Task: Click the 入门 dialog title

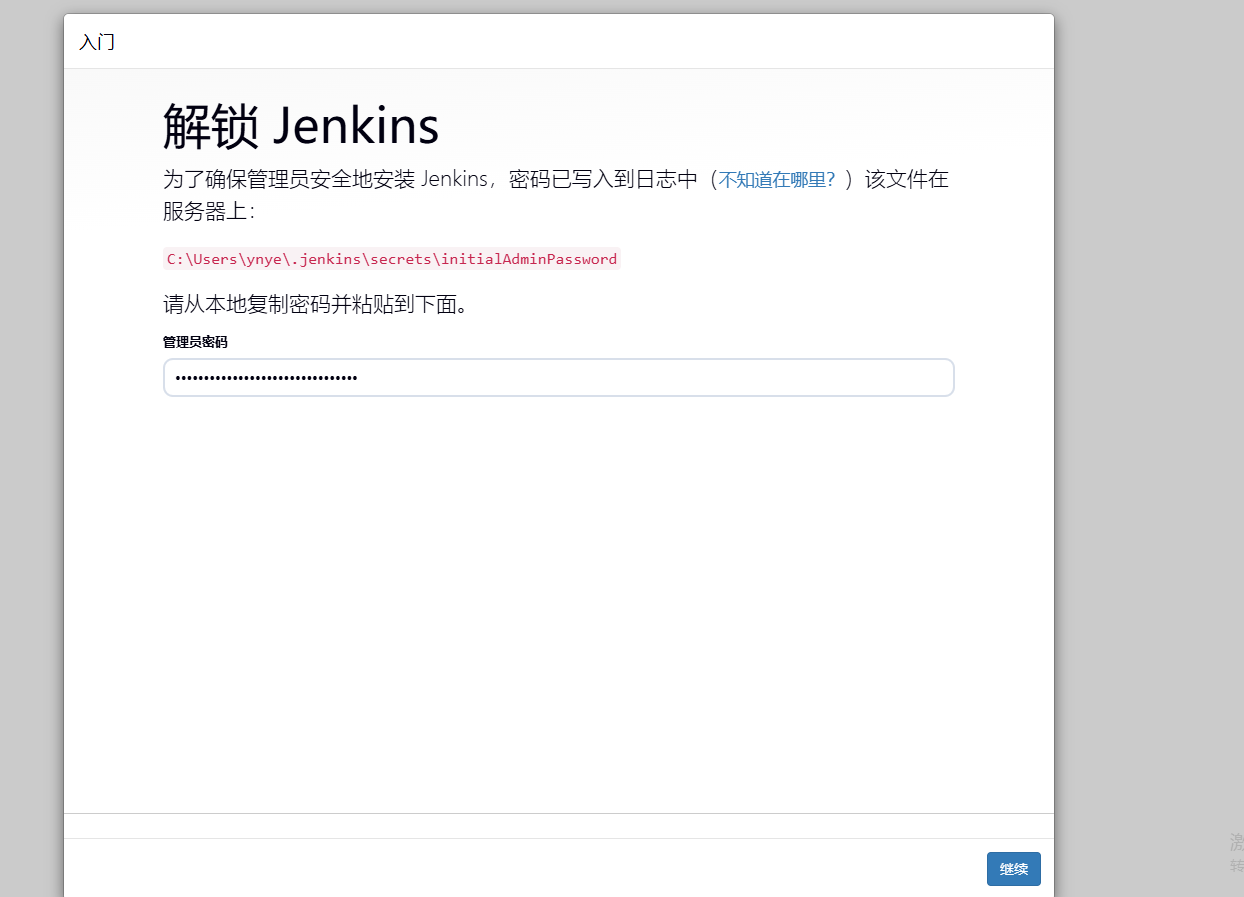Action: click(97, 42)
